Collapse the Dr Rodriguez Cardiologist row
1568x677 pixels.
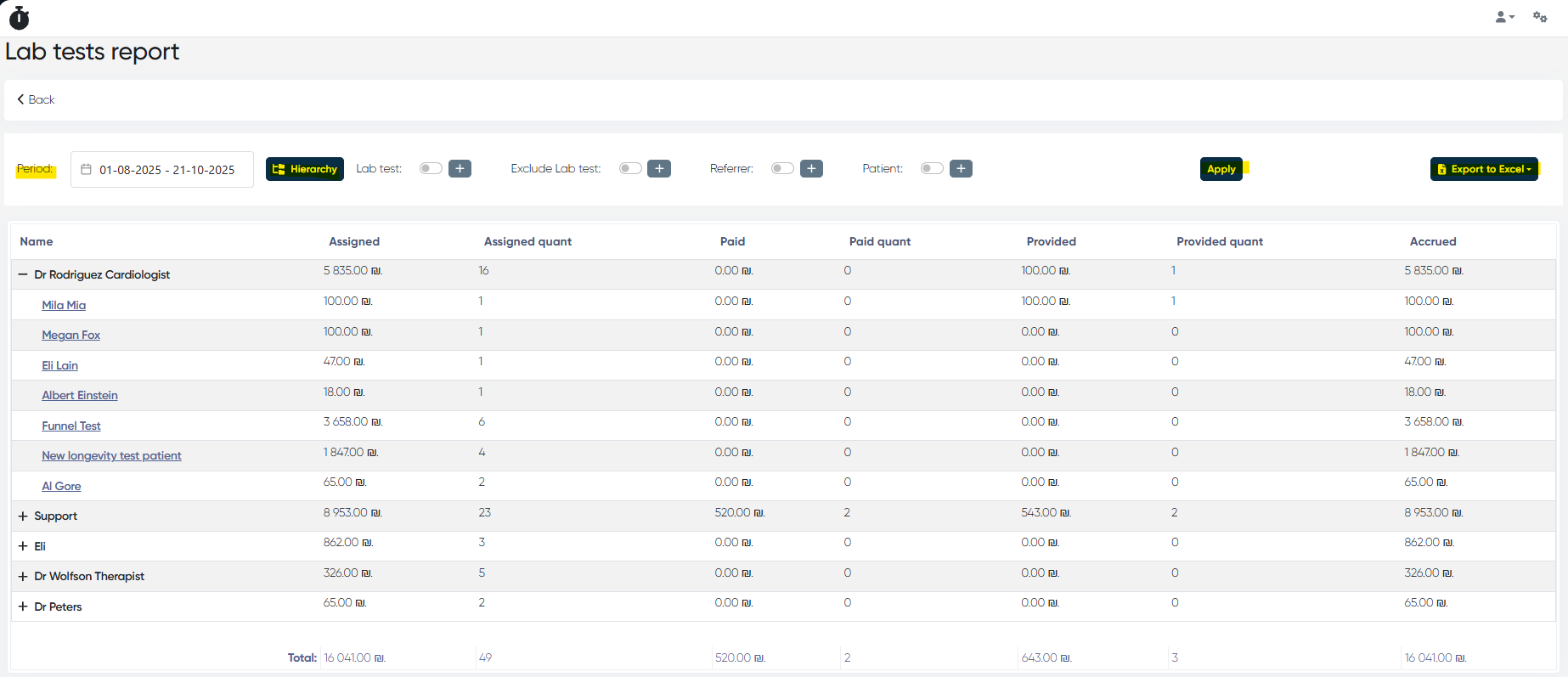(23, 274)
